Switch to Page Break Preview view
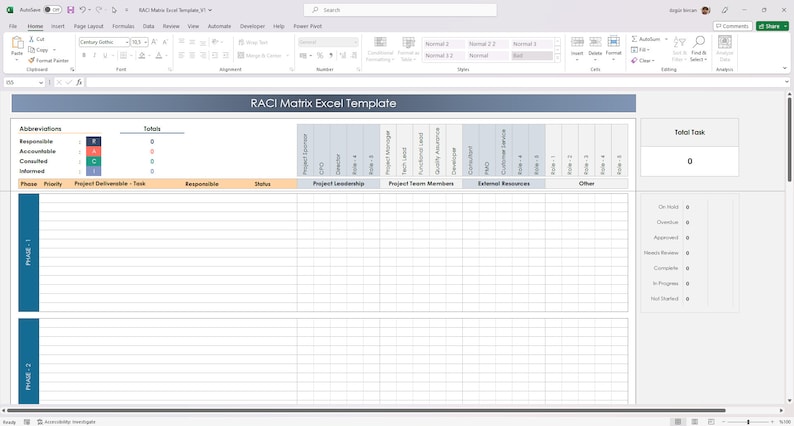 tap(711, 421)
